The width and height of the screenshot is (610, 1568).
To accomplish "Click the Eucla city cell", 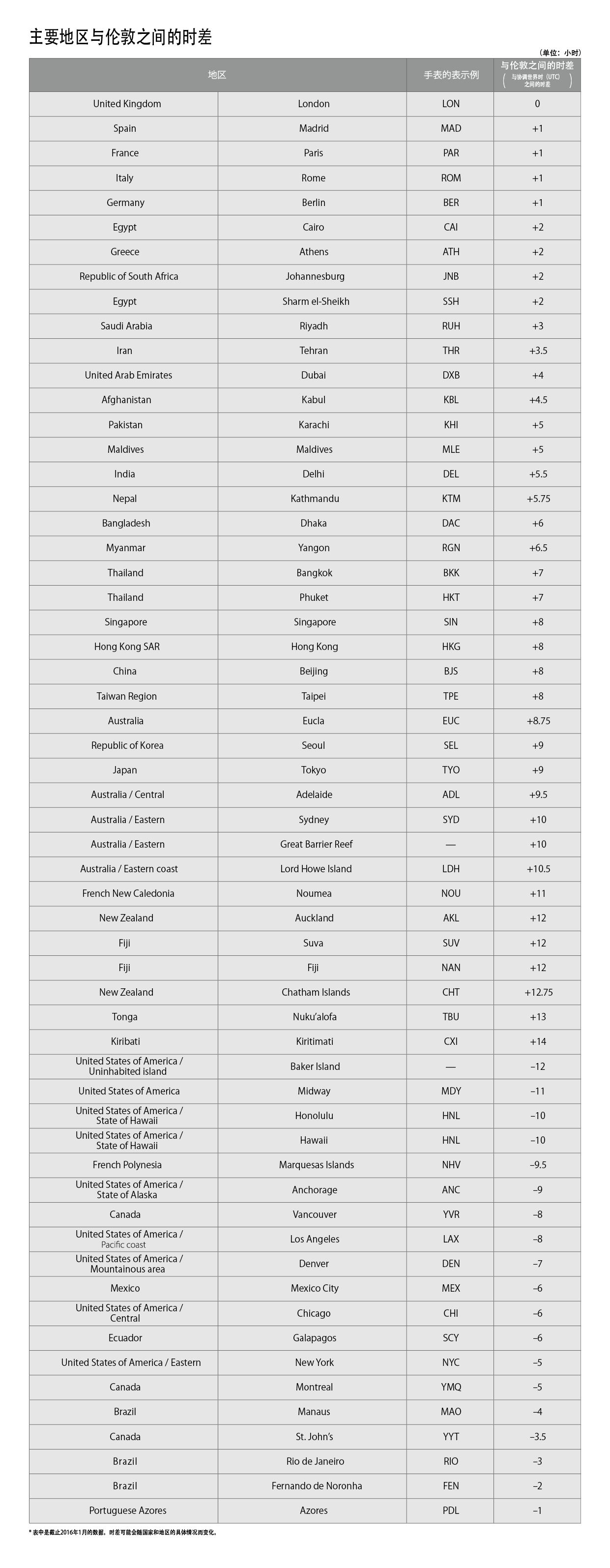I will [x=313, y=721].
